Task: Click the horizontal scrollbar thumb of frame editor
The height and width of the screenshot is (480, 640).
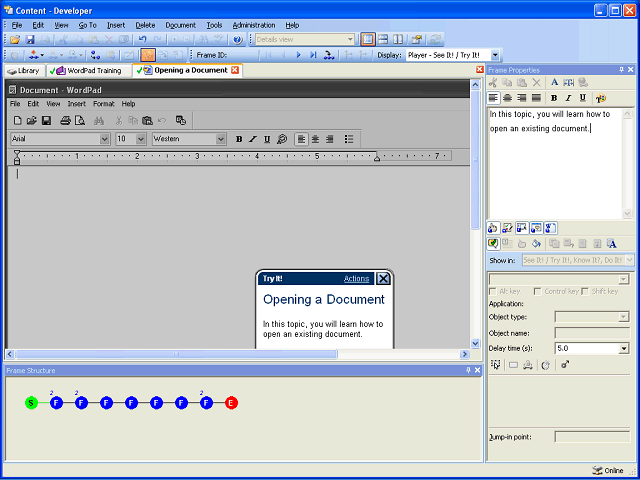Action: pos(176,354)
